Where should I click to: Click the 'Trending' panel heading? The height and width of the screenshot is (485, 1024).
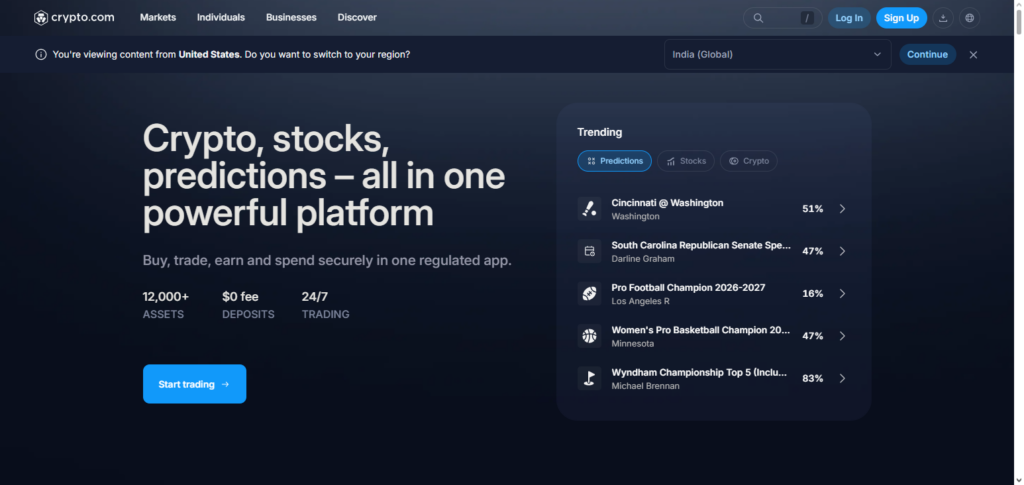[x=600, y=133]
